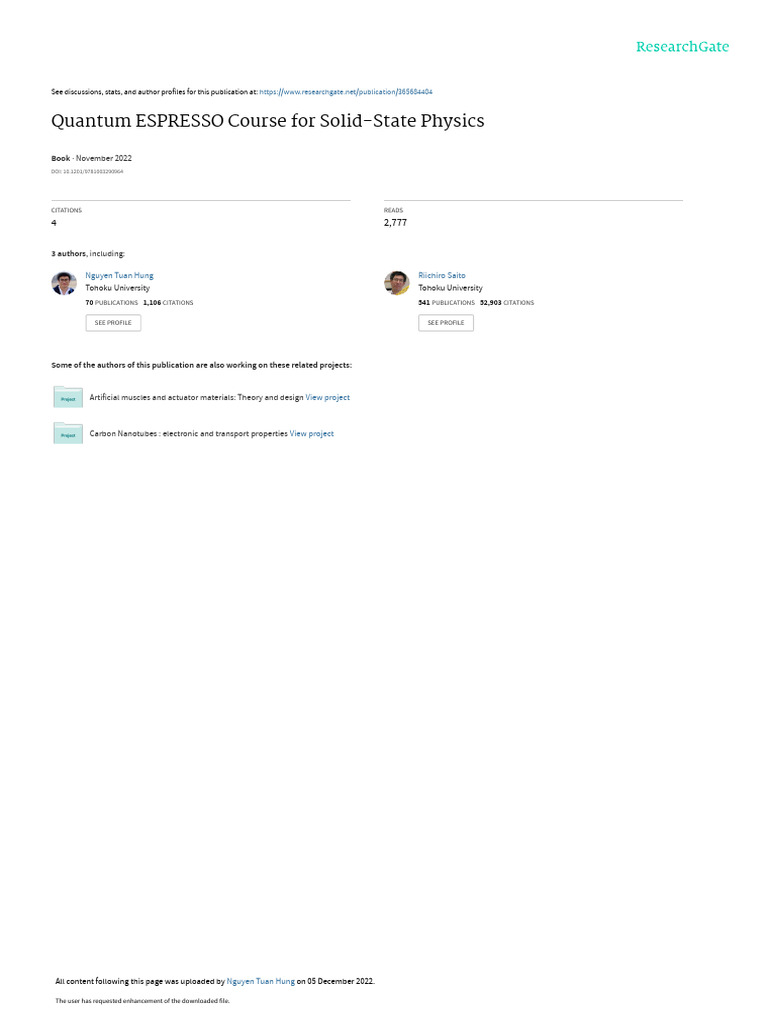Click Riichiro Saito's profile photo
The image size is (768, 1024).
pyautogui.click(x=396, y=283)
